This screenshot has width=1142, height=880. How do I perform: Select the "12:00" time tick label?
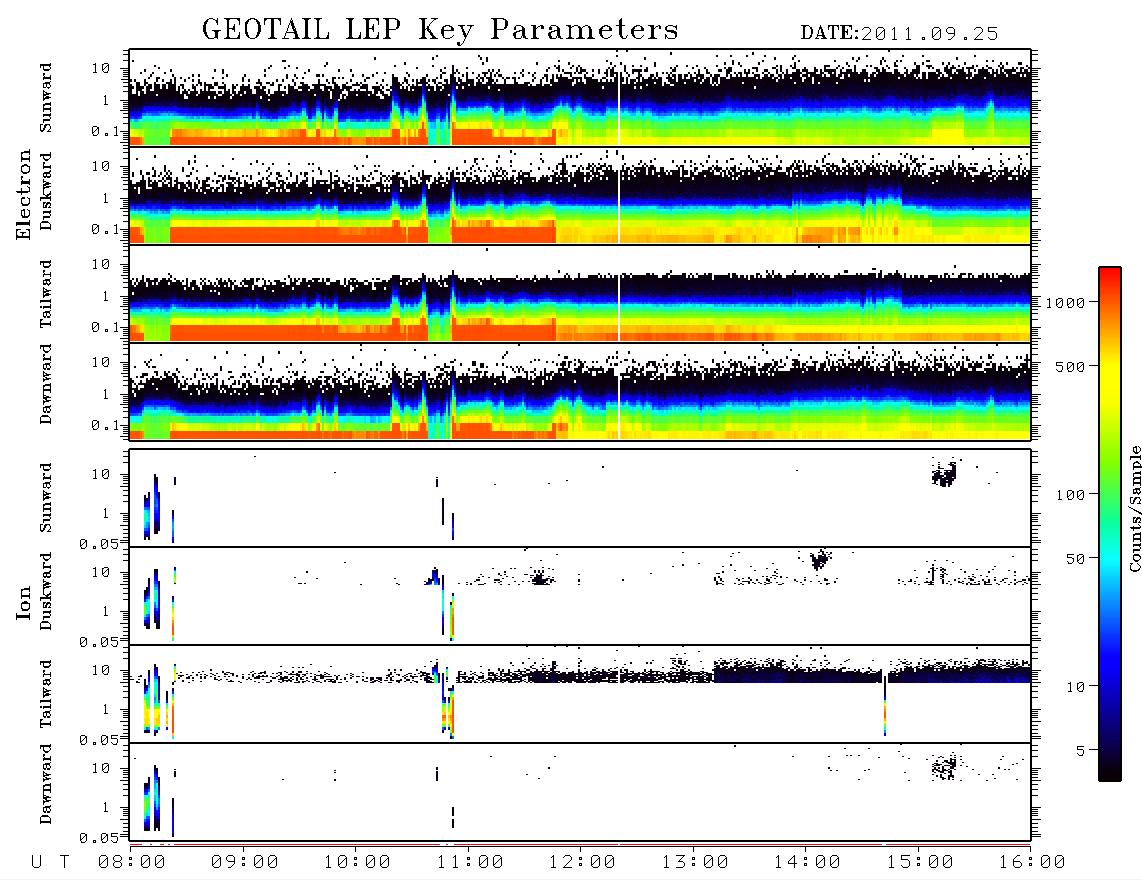582,863
